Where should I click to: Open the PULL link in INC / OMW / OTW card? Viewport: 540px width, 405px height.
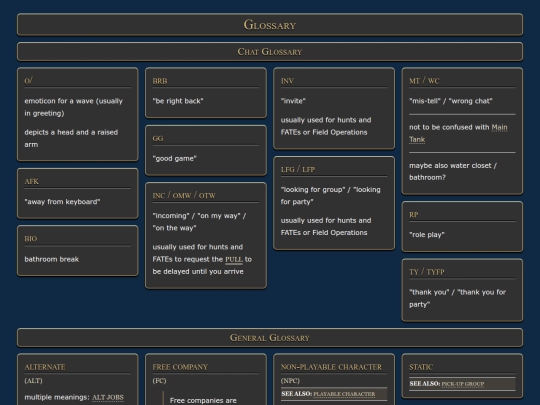click(x=234, y=259)
